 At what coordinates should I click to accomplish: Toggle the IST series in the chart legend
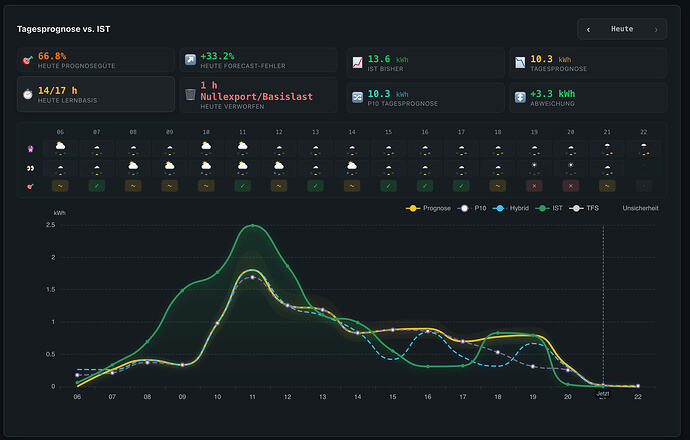pyautogui.click(x=549, y=208)
